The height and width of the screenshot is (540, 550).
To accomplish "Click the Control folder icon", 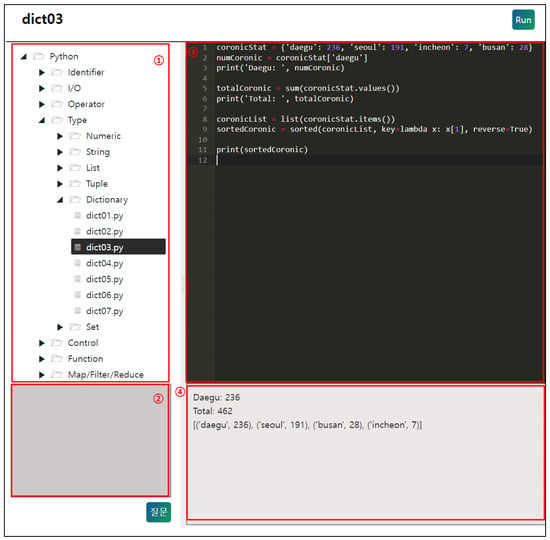I will point(57,343).
